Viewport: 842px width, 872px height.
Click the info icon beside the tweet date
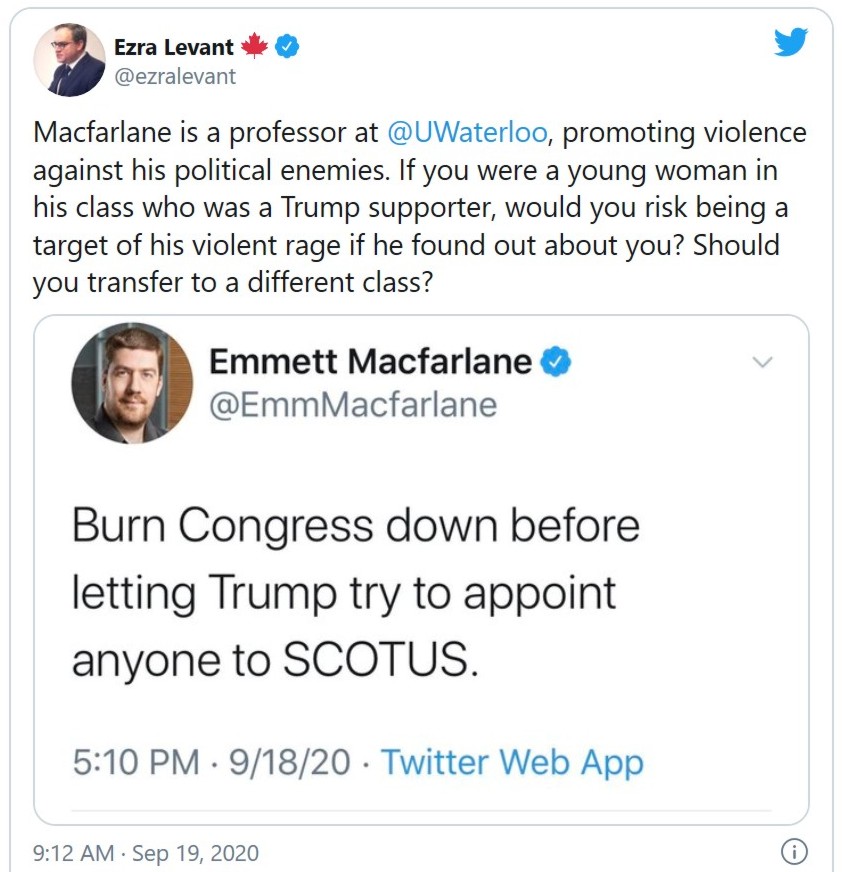point(792,853)
